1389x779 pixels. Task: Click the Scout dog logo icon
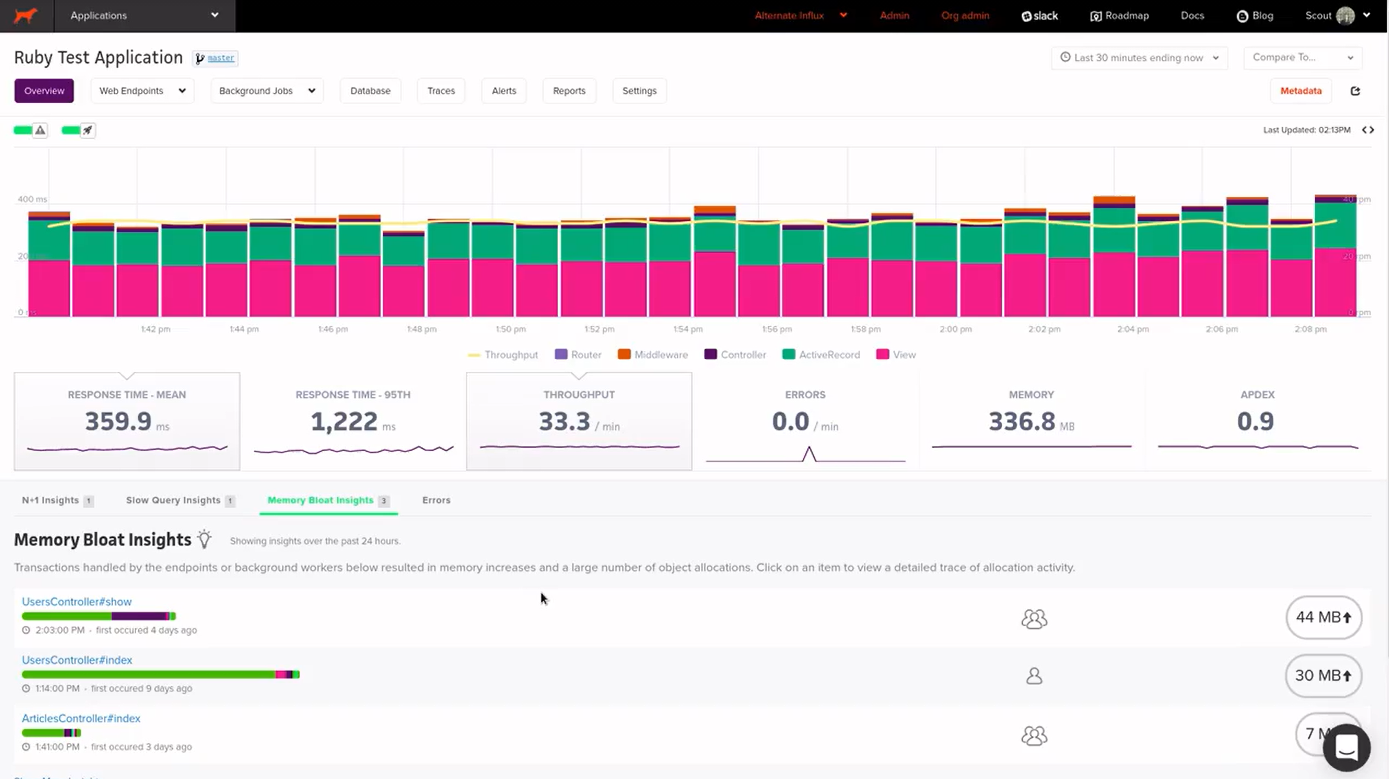26,15
